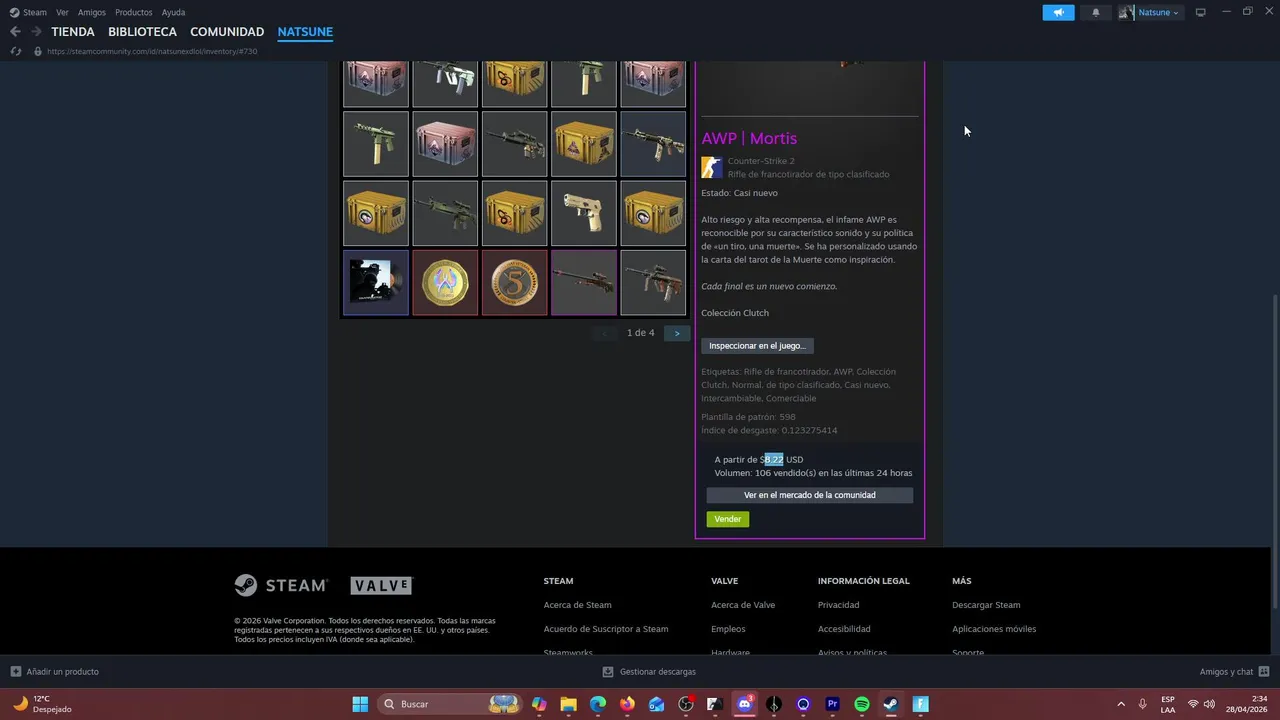This screenshot has height=720, width=1280.
Task: Select the 5-year veteran coin item
Action: (x=514, y=283)
